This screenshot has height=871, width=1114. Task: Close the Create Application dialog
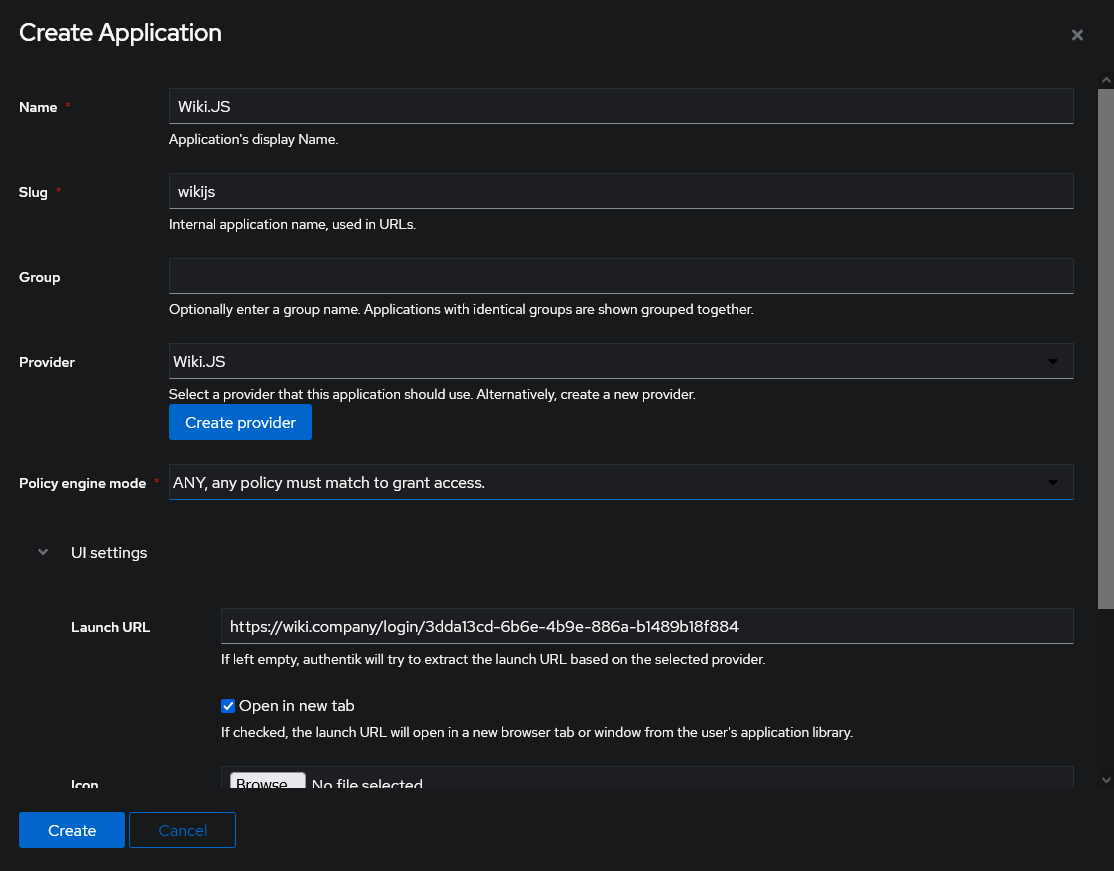tap(1077, 35)
